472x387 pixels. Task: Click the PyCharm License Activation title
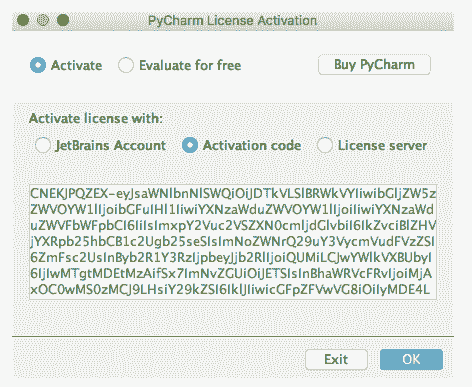coord(232,21)
